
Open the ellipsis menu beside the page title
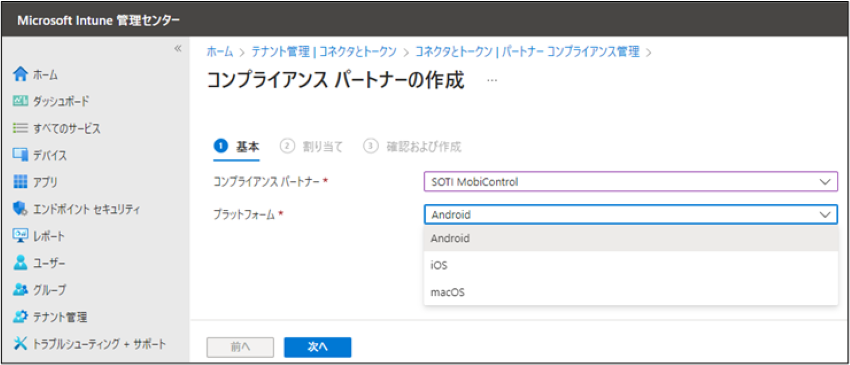[492, 80]
